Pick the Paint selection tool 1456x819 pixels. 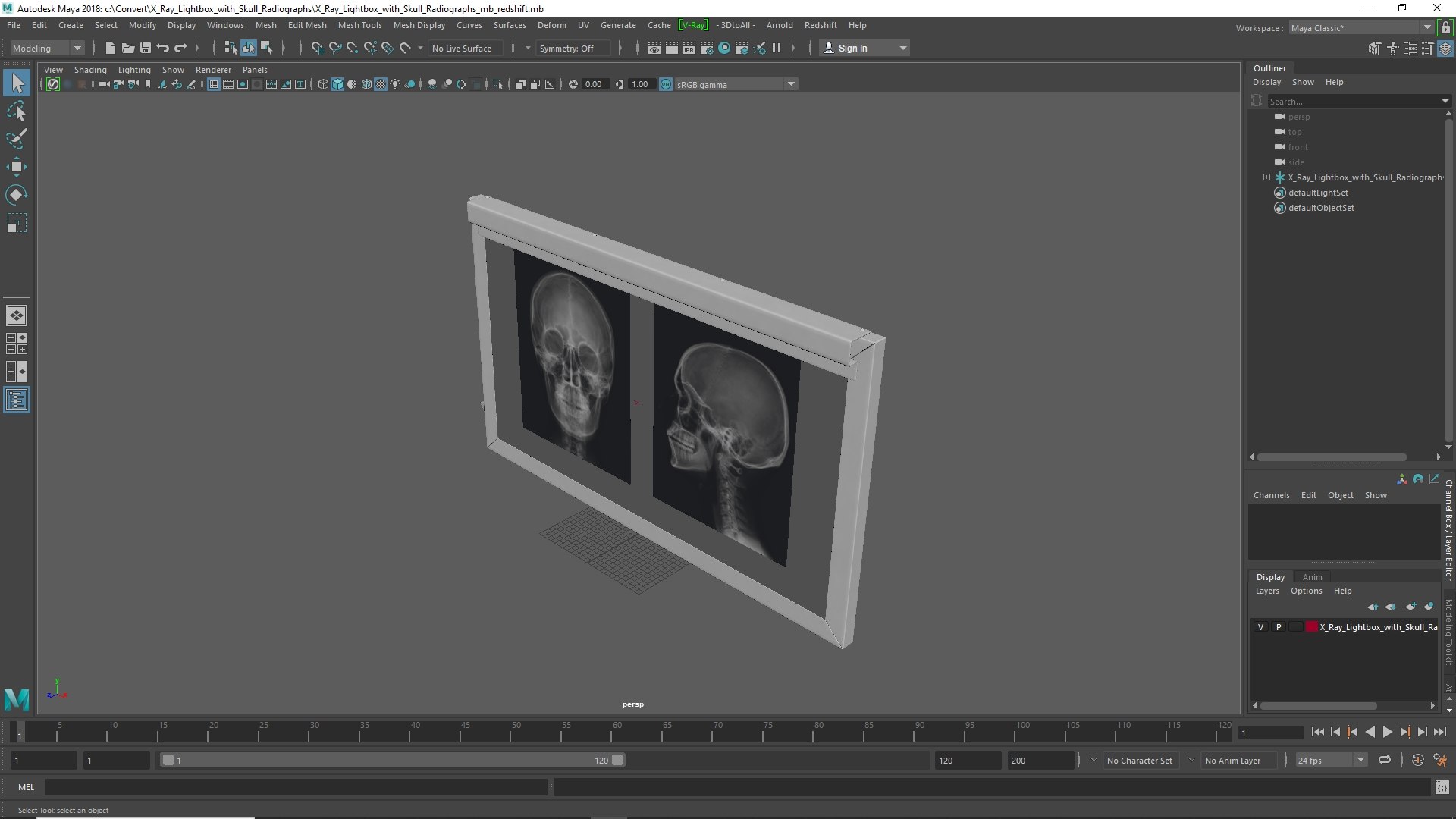click(x=17, y=139)
